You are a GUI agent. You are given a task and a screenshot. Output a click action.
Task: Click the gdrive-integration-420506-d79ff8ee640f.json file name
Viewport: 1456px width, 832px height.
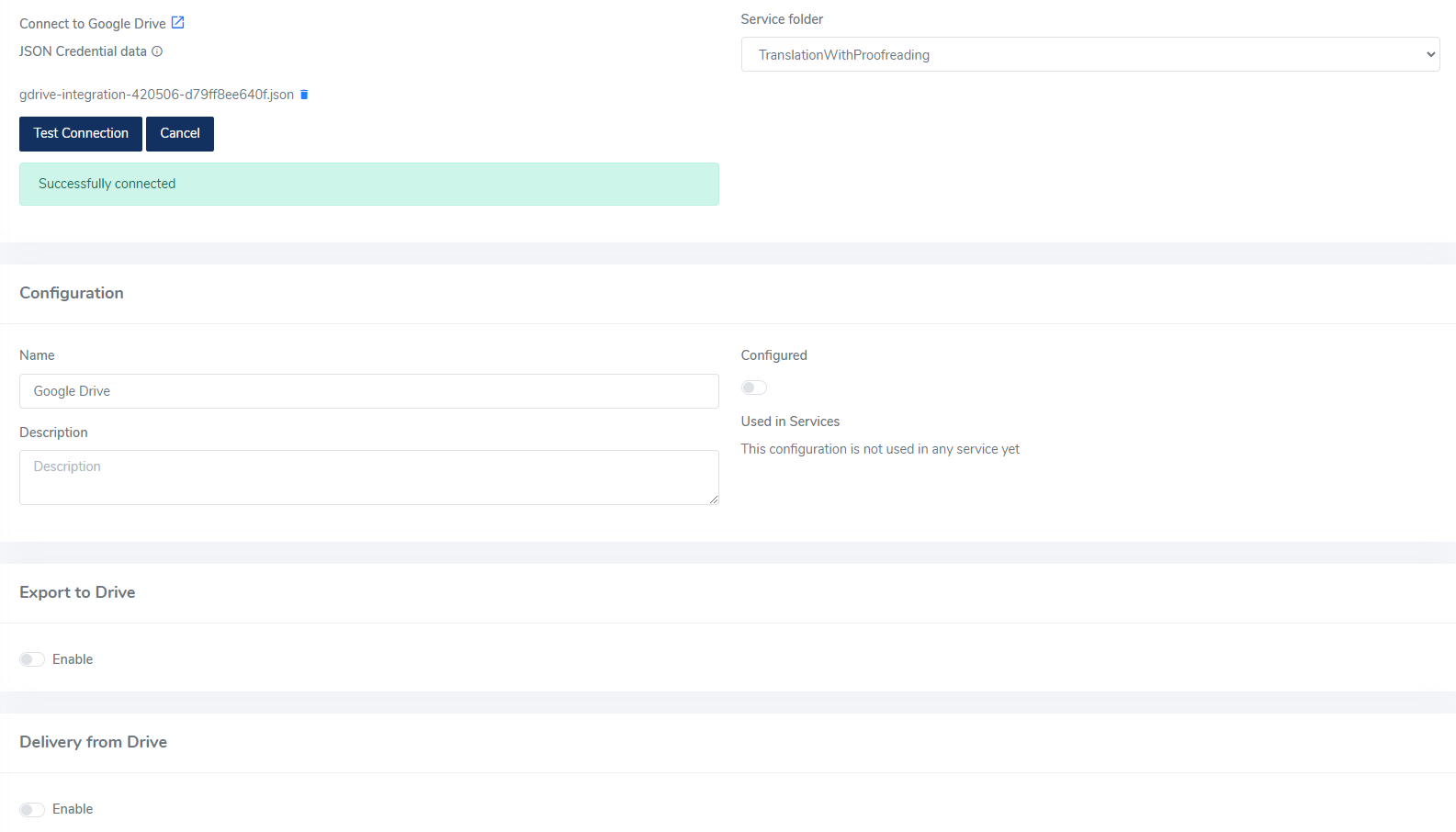[157, 95]
